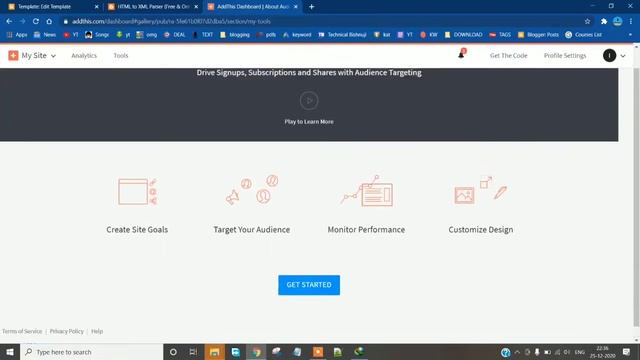Show more bookmarks overflow chevron
Viewport: 640px width, 360px height.
click(631, 35)
